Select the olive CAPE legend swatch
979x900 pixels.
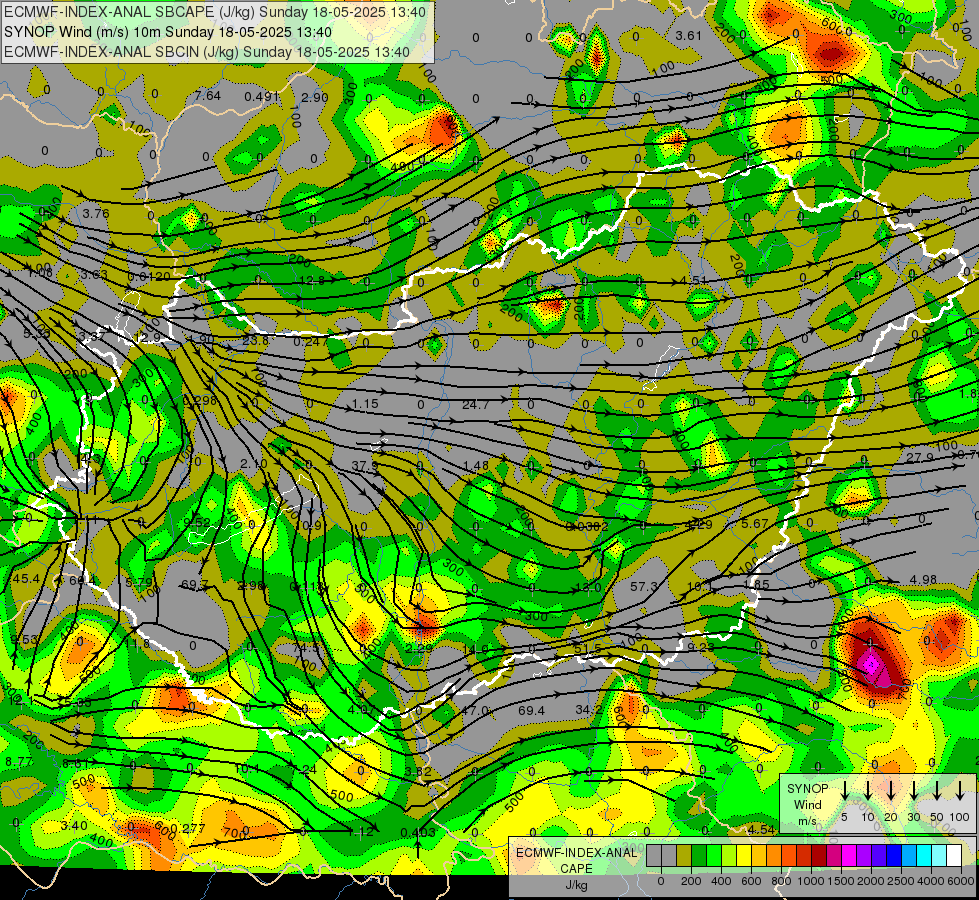pyautogui.click(x=684, y=856)
